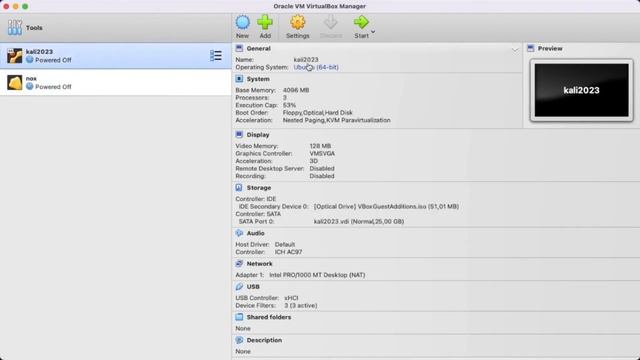640x360 pixels.
Task: Open the Network settings heading
Action: (259, 264)
